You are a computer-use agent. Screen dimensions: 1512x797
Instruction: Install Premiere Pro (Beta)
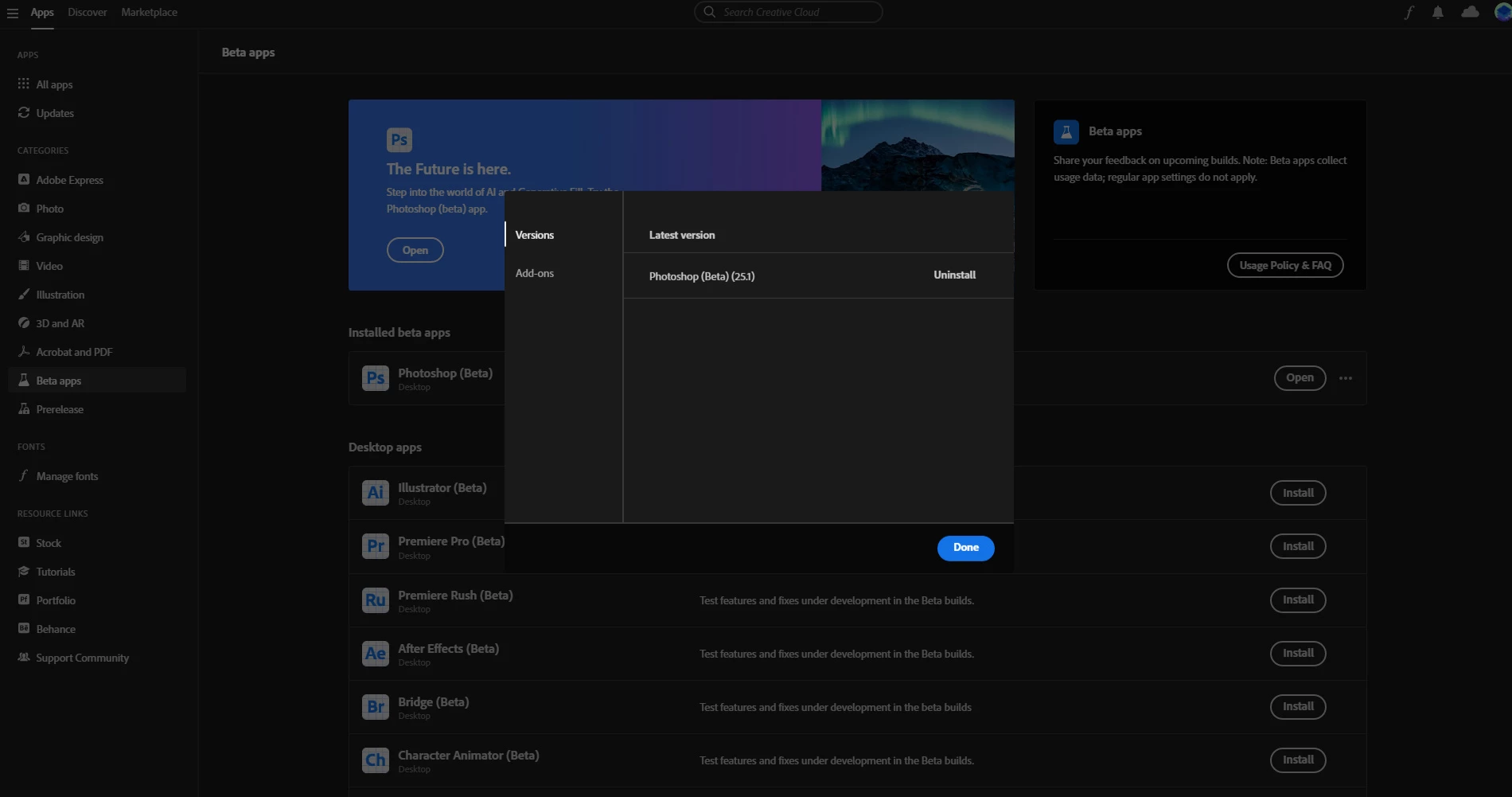pos(1298,546)
